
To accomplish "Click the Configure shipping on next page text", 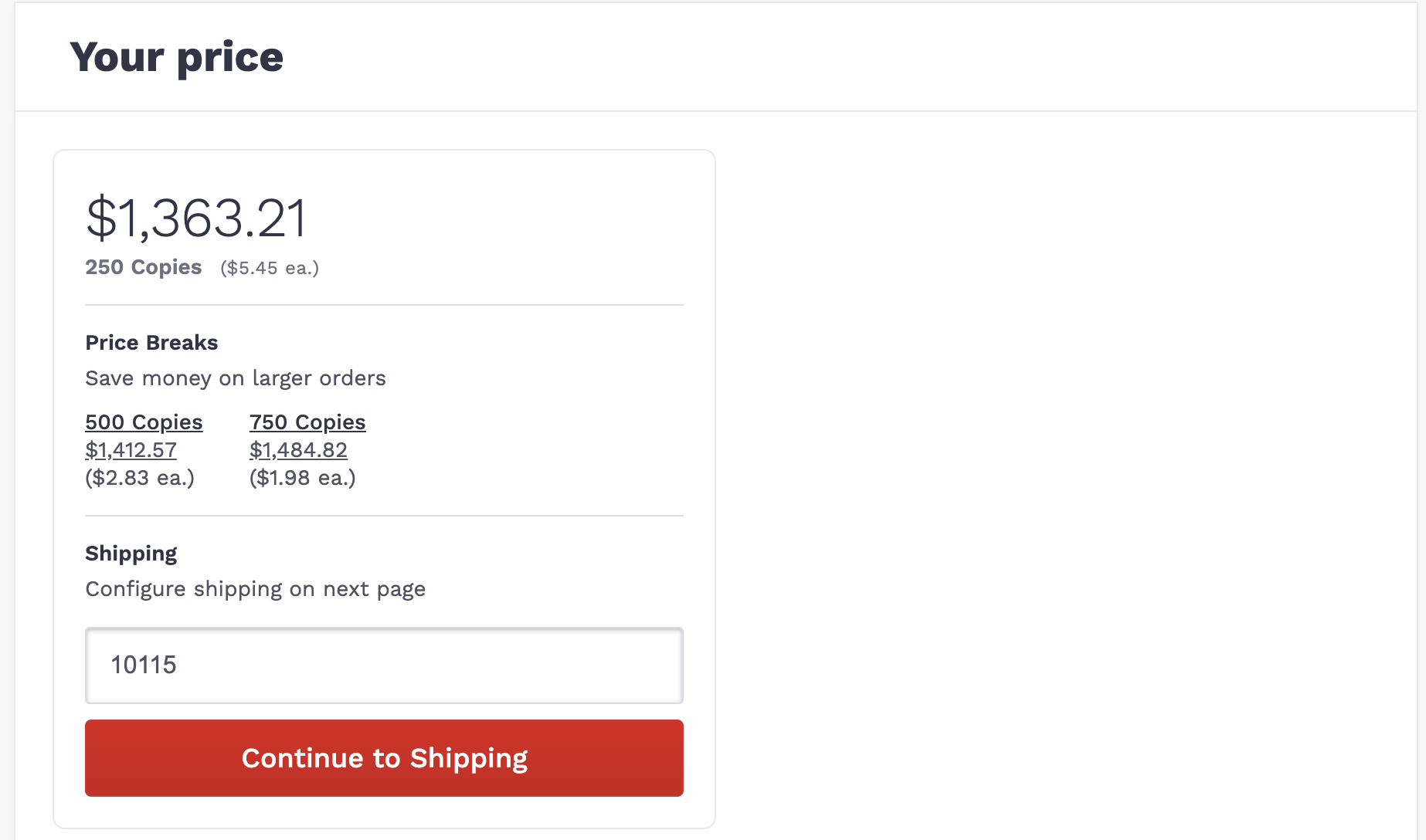I will coord(255,589).
